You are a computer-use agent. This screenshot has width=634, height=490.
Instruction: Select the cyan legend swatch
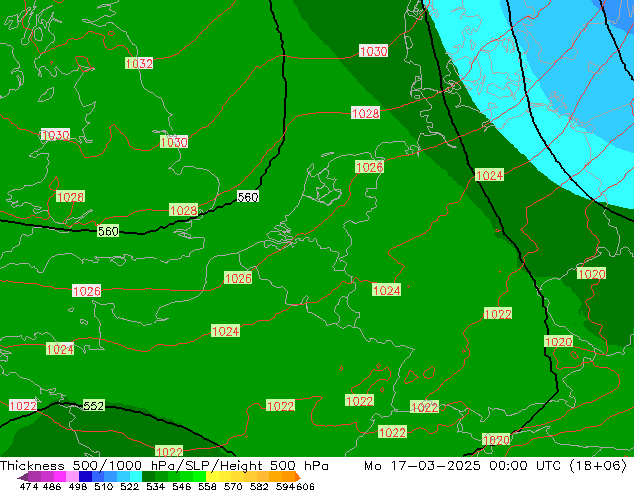136,477
